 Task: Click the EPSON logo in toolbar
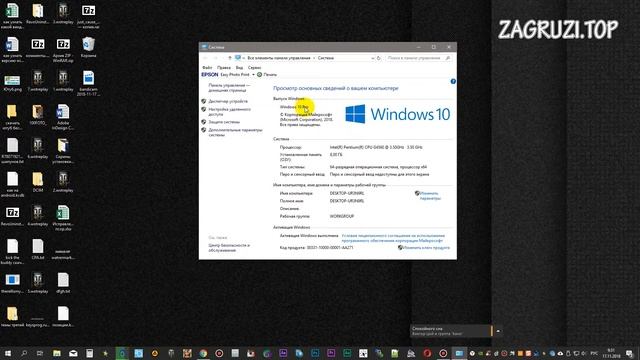click(x=210, y=75)
